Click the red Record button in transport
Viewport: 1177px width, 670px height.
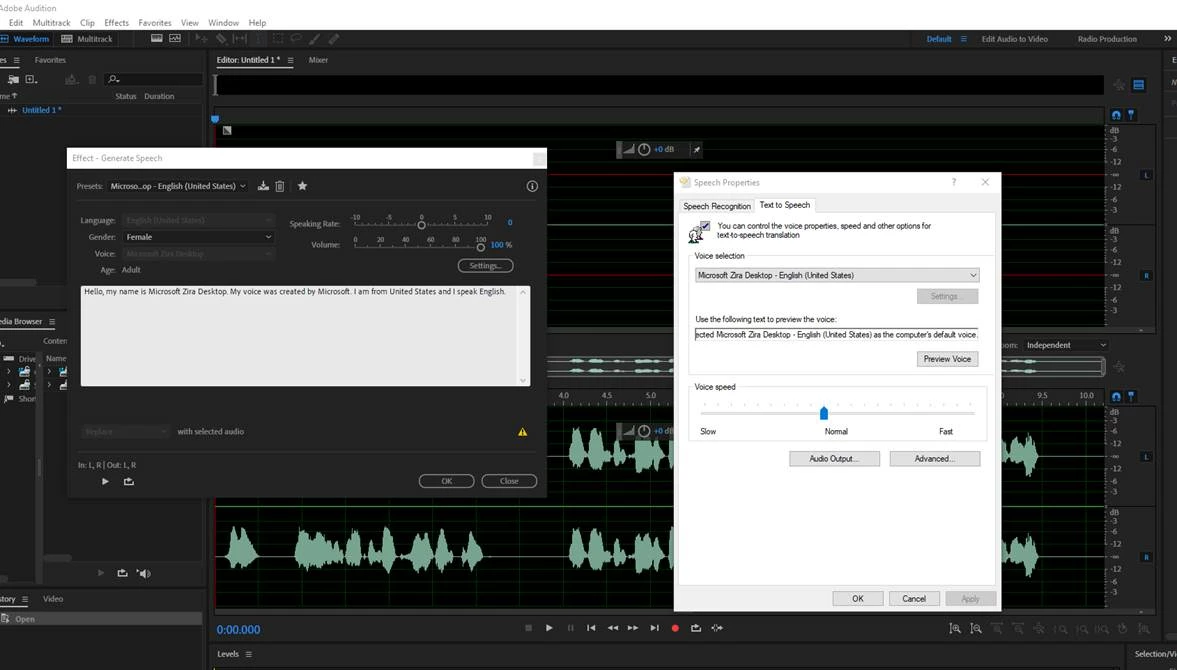(x=675, y=628)
